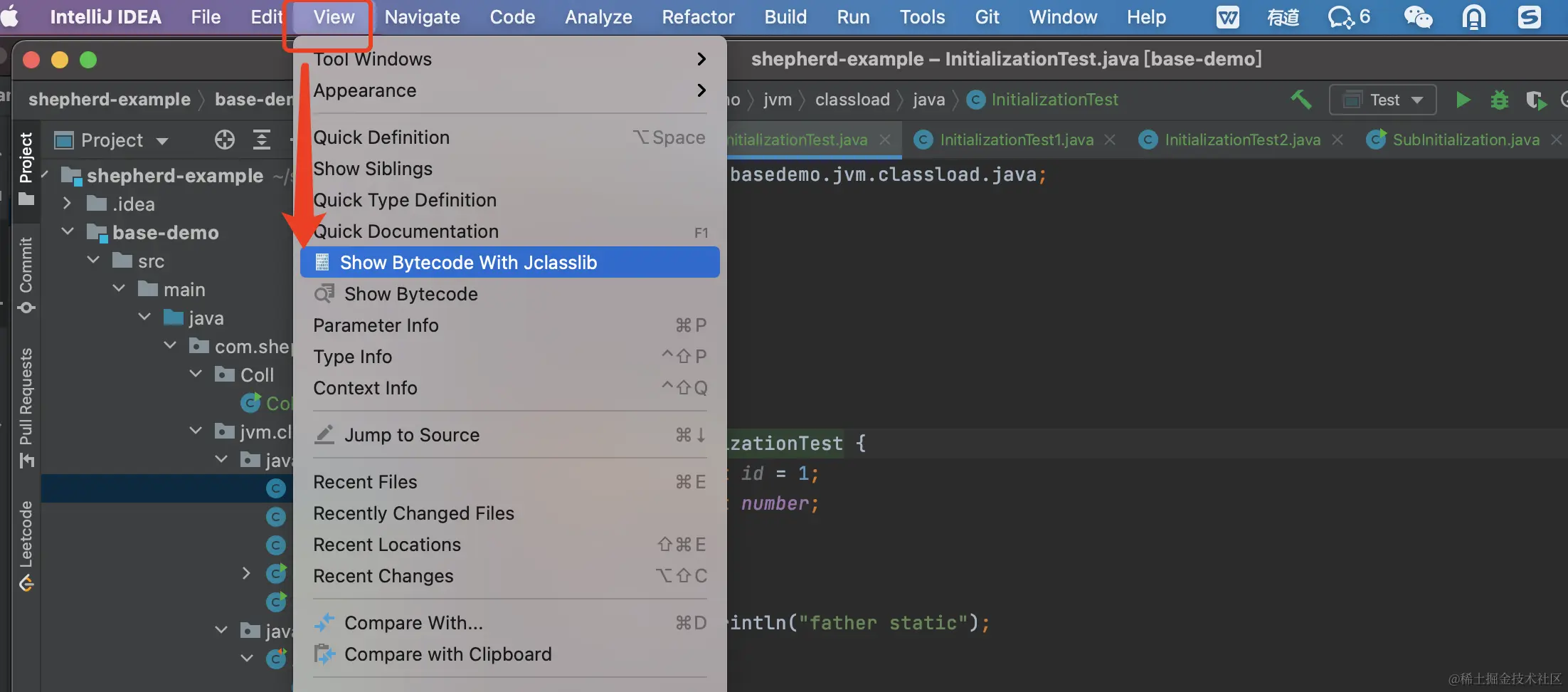Select Compare with Clipboard

(509, 654)
